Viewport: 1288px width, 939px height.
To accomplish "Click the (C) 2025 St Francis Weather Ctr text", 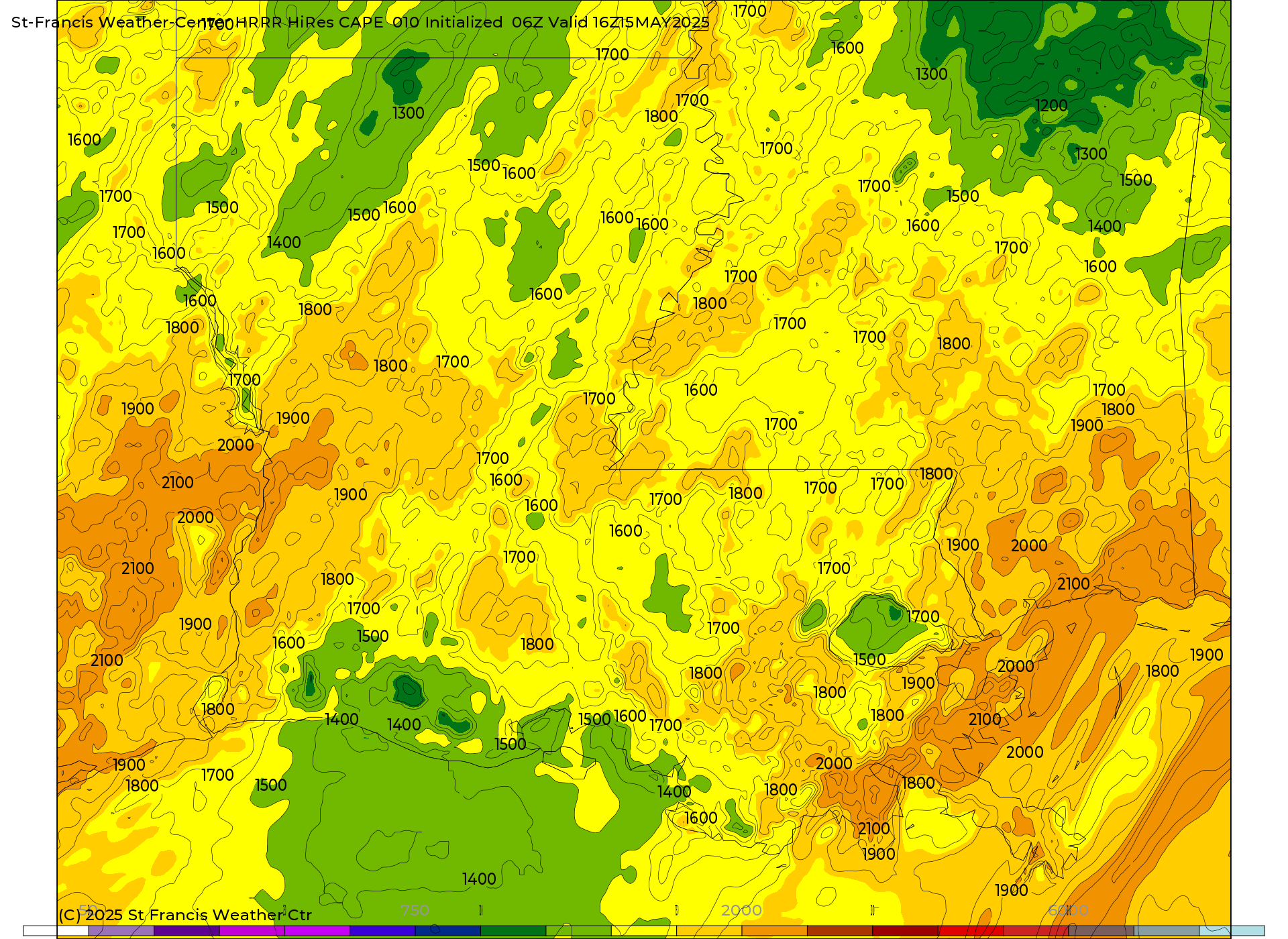I will click(x=185, y=915).
